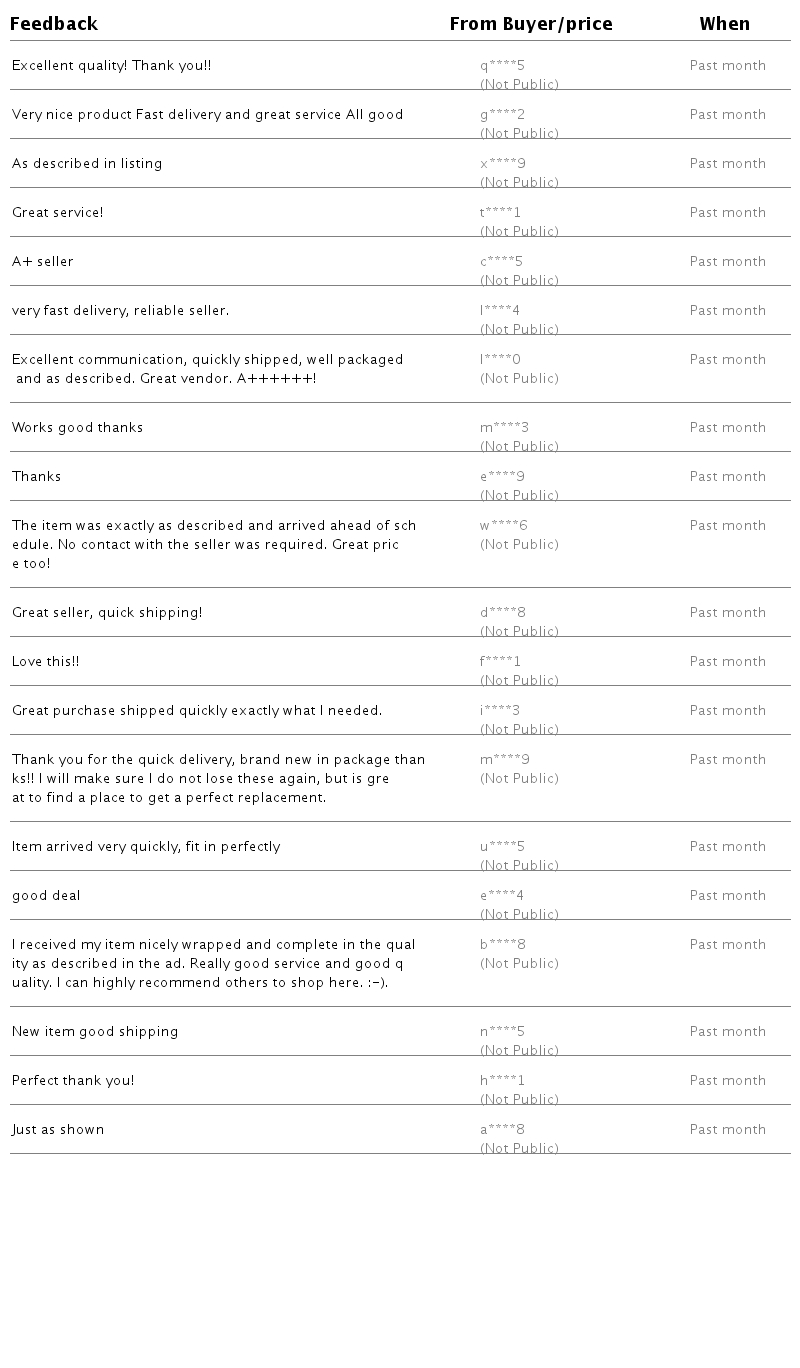
Task: Select the 'Great service!' feedback comment
Action: pos(58,213)
